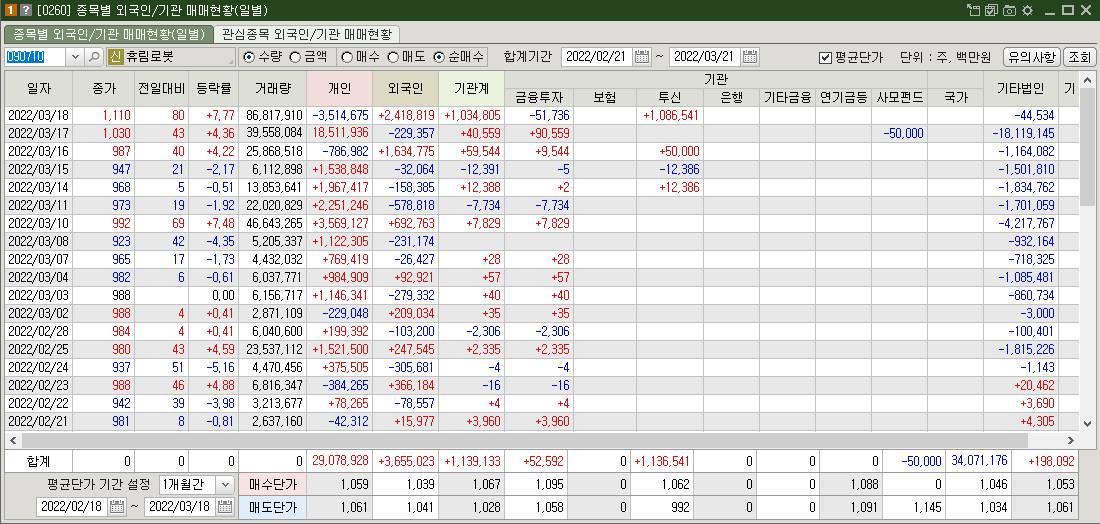Select the 2022/03/18 date row cell
1100x524 pixels.
coord(39,115)
